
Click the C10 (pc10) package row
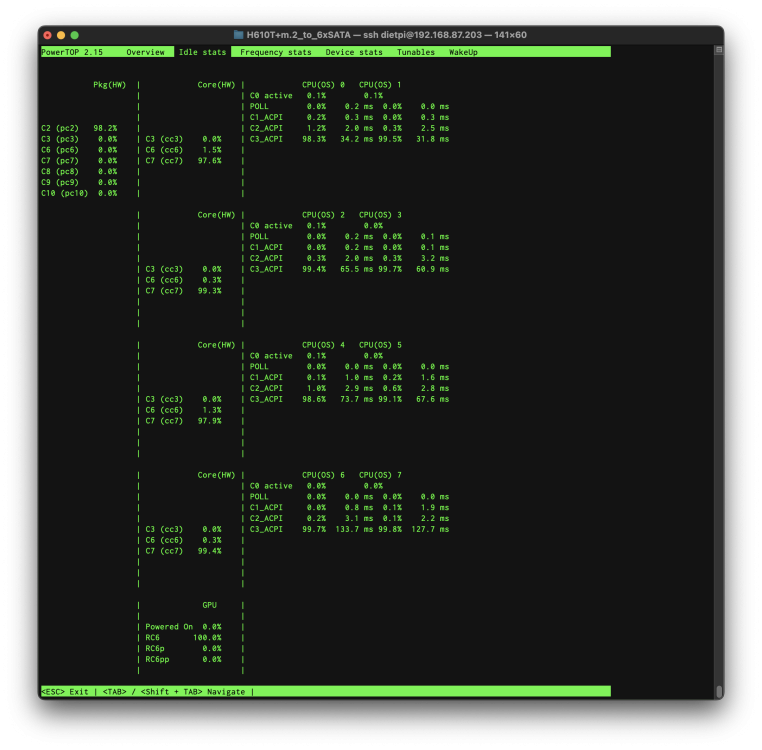[x=79, y=193]
